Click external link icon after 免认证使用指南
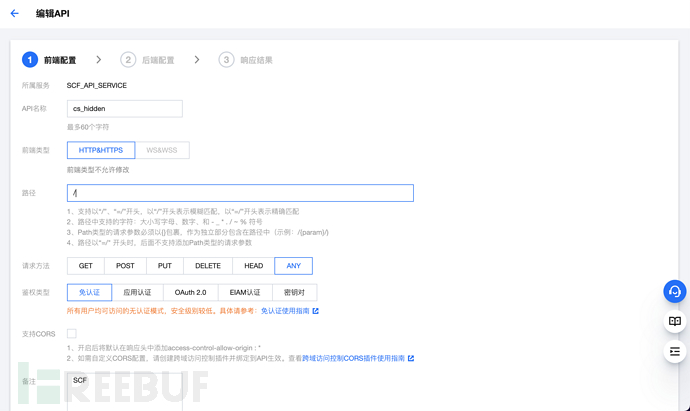Image resolution: width=690 pixels, height=411 pixels. click(x=316, y=311)
